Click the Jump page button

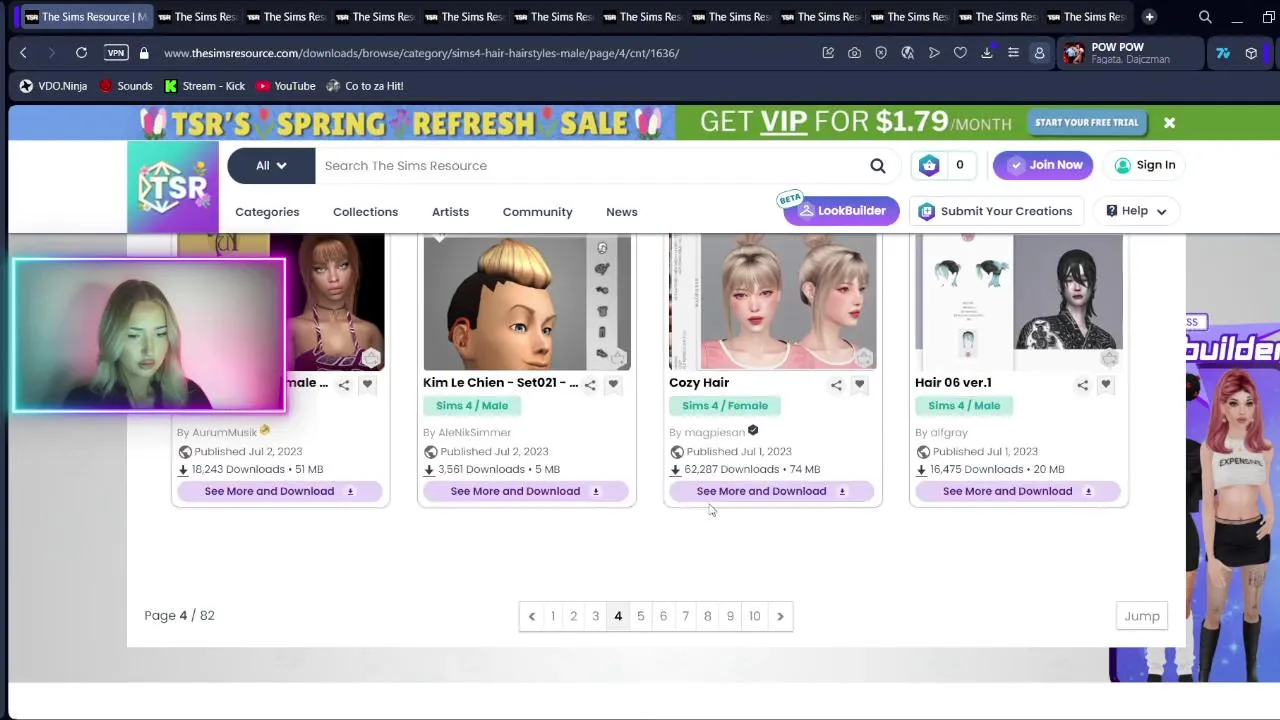click(1141, 616)
